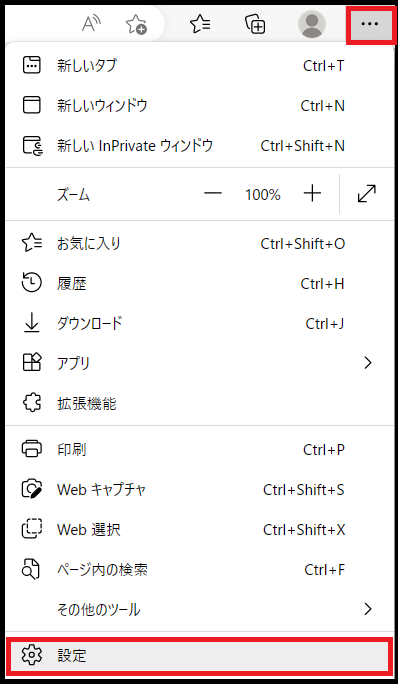This screenshot has height=684, width=398.
Task: Click the Ctrl+H shortcut text
Action: [322, 284]
